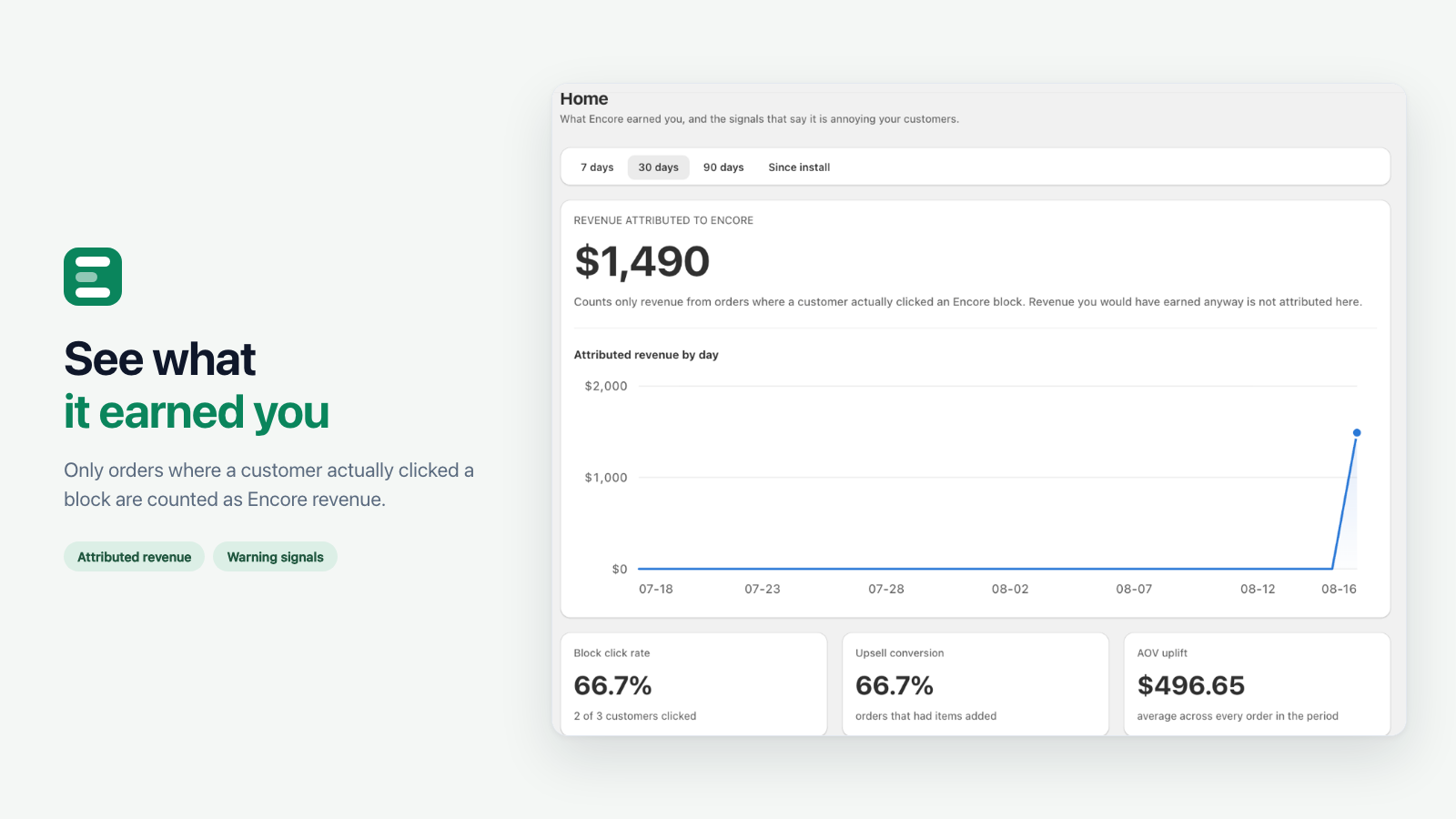Click the Attributed revenue pill
Image resolution: width=1456 pixels, height=819 pixels.
point(134,557)
